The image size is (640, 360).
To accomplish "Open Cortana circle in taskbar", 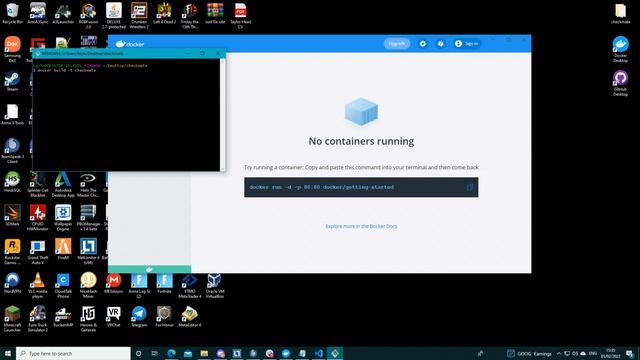I will 138,353.
